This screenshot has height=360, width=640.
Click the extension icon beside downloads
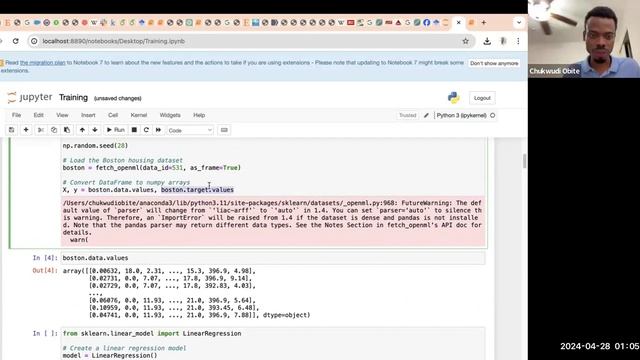click(503, 41)
